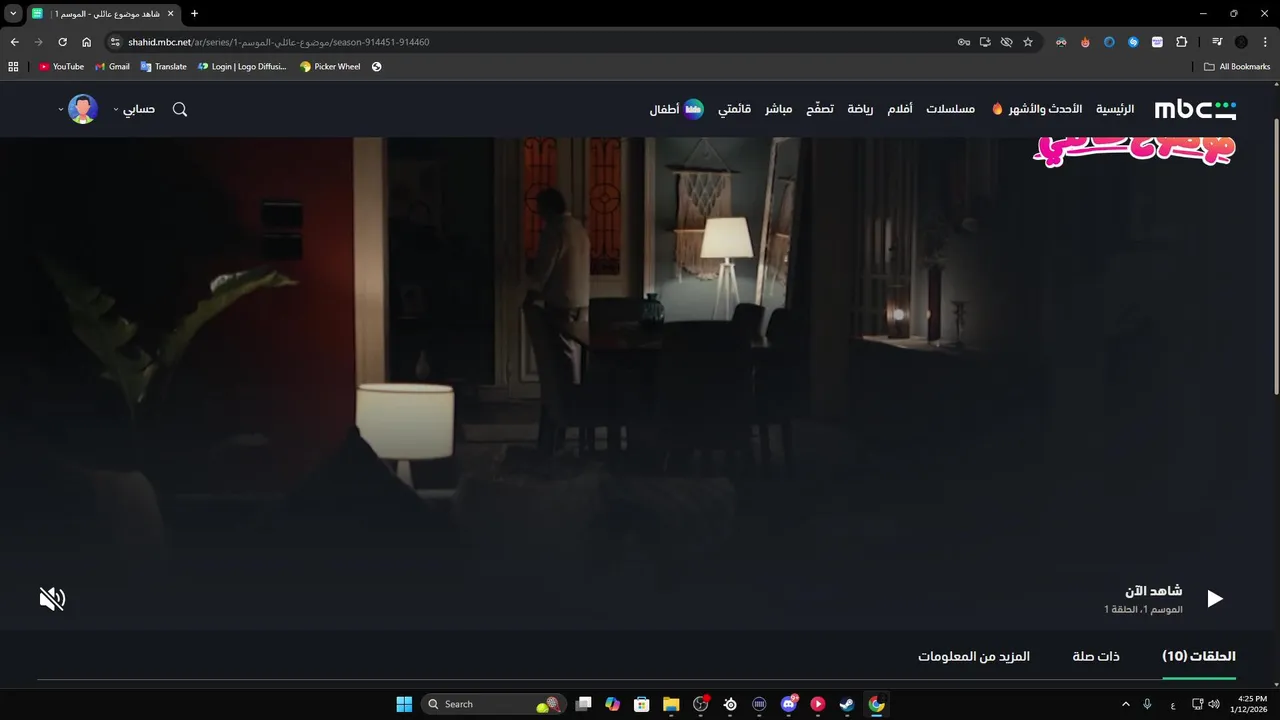Open the face with glasses extension icon

coord(1061,42)
